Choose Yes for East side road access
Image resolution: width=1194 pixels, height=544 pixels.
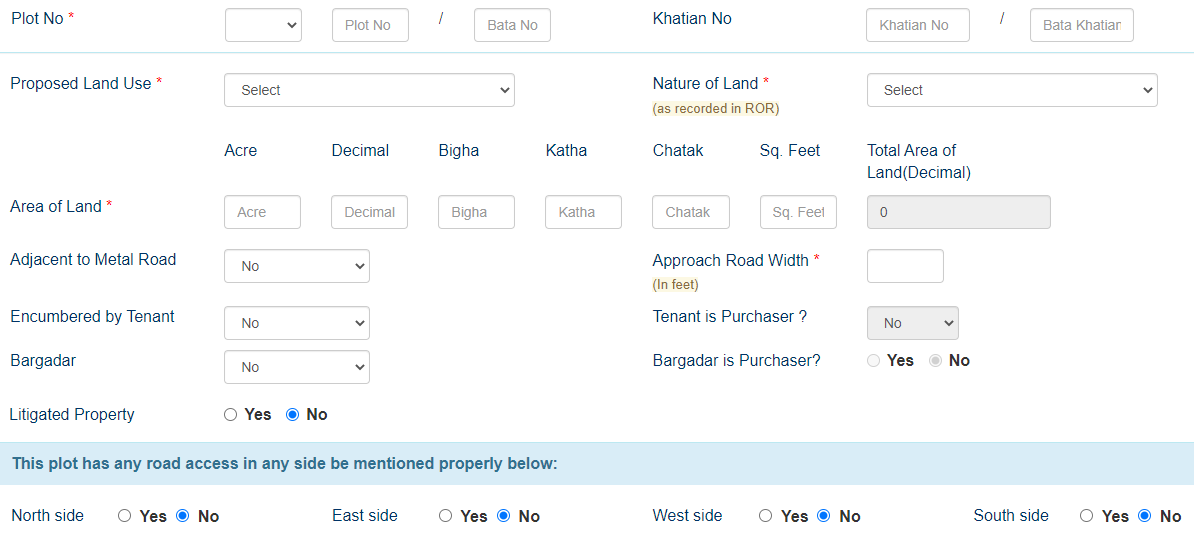pos(446,516)
